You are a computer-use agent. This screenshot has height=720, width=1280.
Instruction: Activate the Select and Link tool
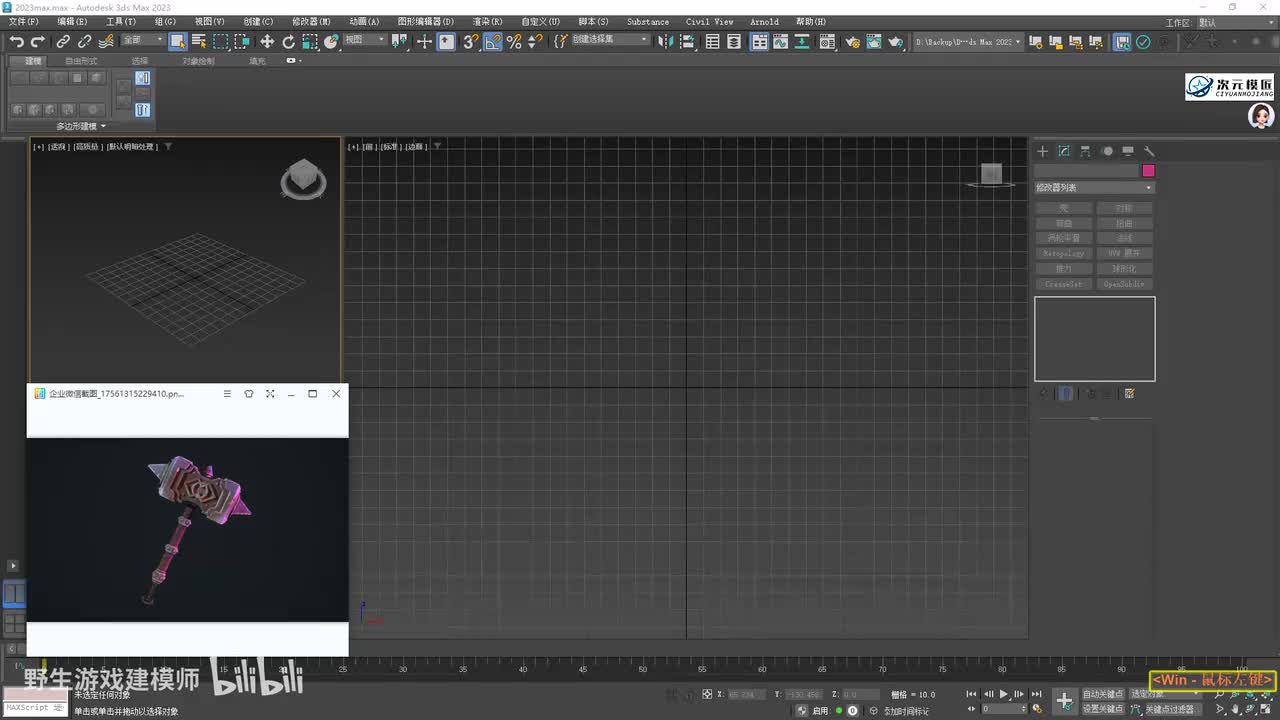tap(63, 42)
